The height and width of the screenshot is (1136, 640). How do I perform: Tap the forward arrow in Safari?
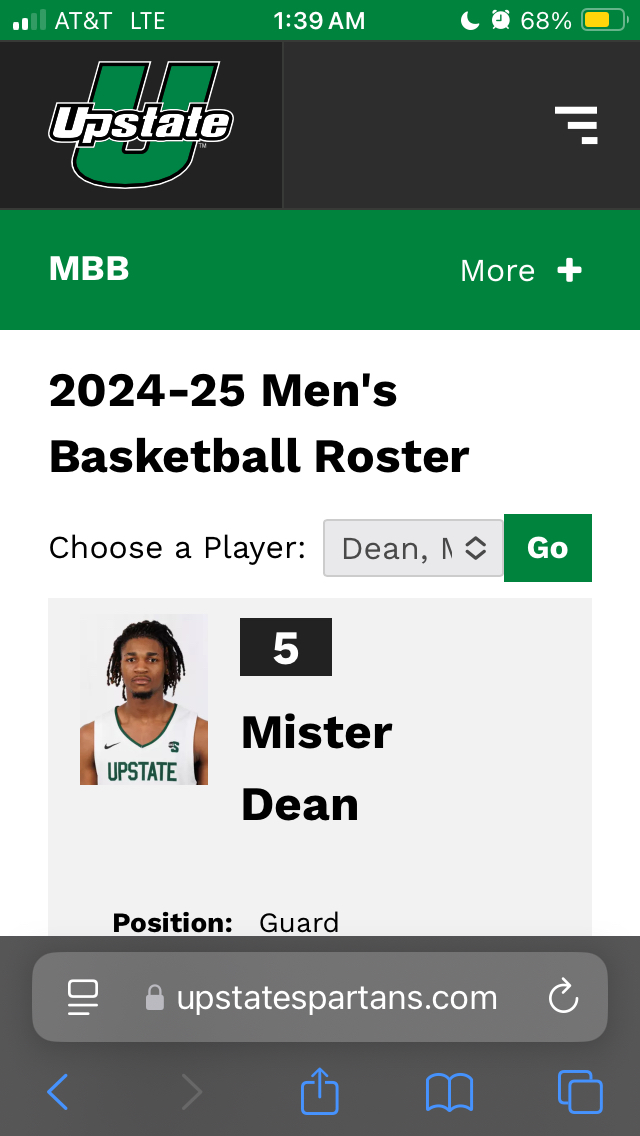coord(190,1091)
